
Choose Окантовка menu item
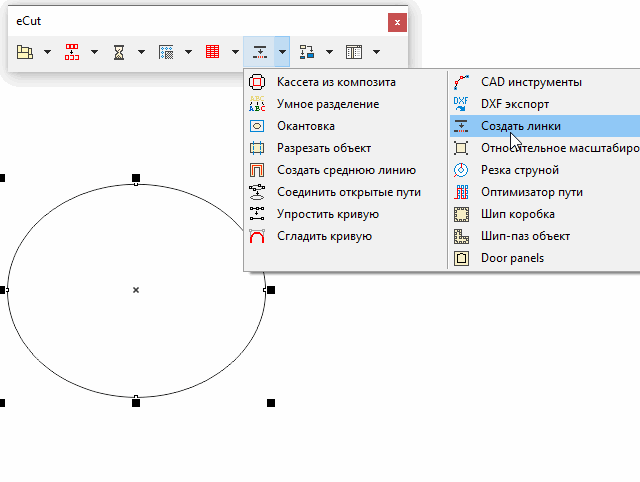tap(345, 126)
